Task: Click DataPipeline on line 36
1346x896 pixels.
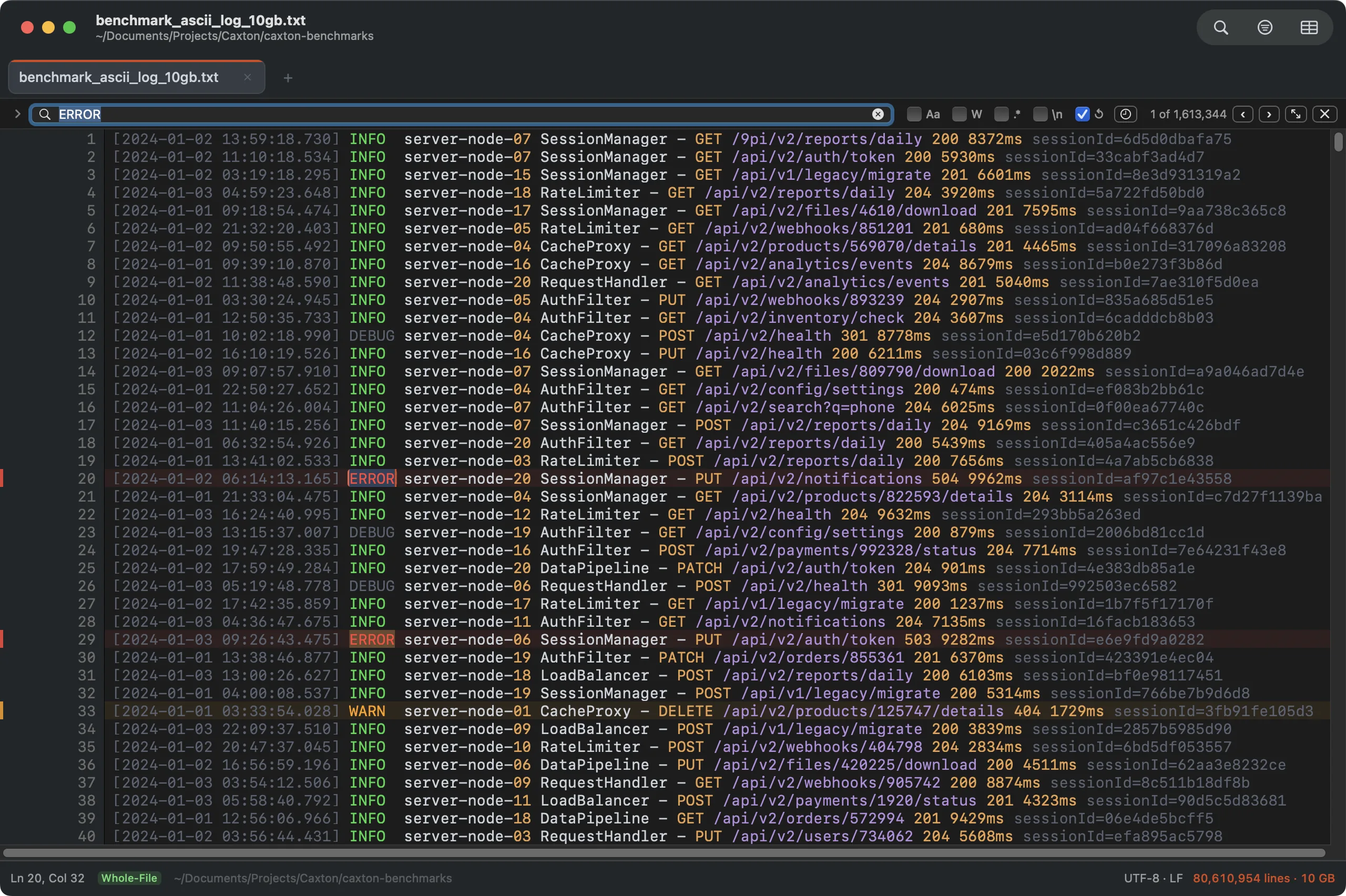Action: coord(595,765)
